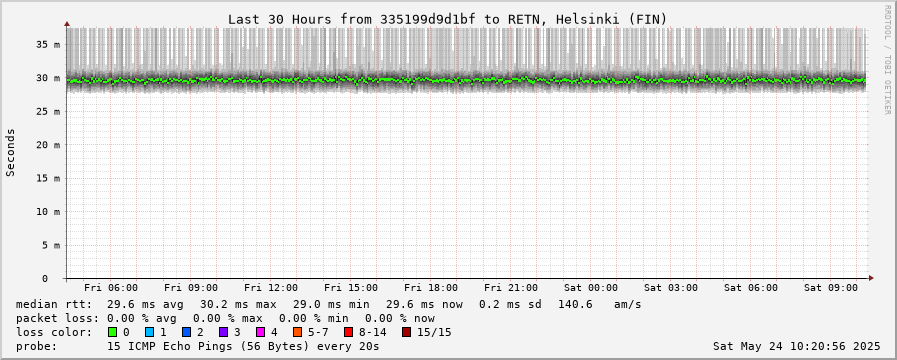This screenshot has height=360, width=897.
Task: Click the red arrow at the x-axis end
Action: point(871,278)
